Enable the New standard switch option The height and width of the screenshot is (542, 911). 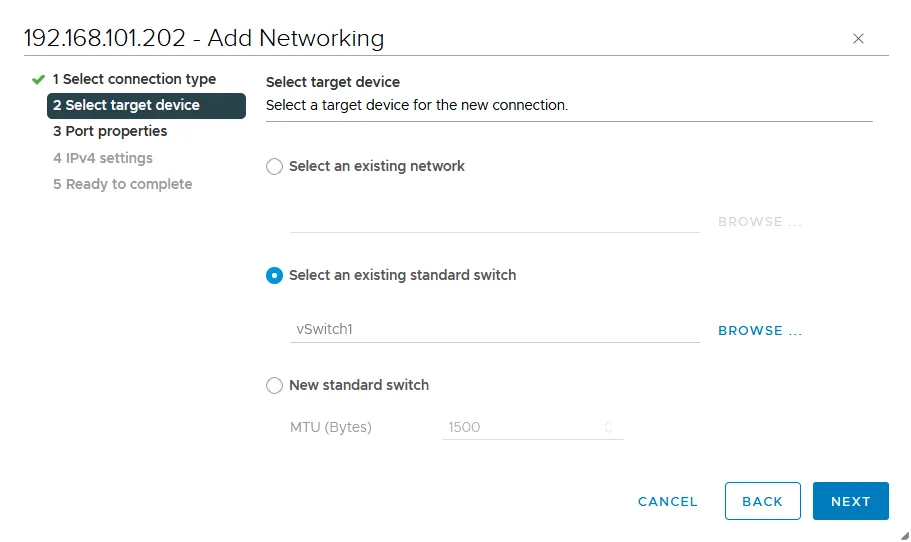pyautogui.click(x=275, y=386)
